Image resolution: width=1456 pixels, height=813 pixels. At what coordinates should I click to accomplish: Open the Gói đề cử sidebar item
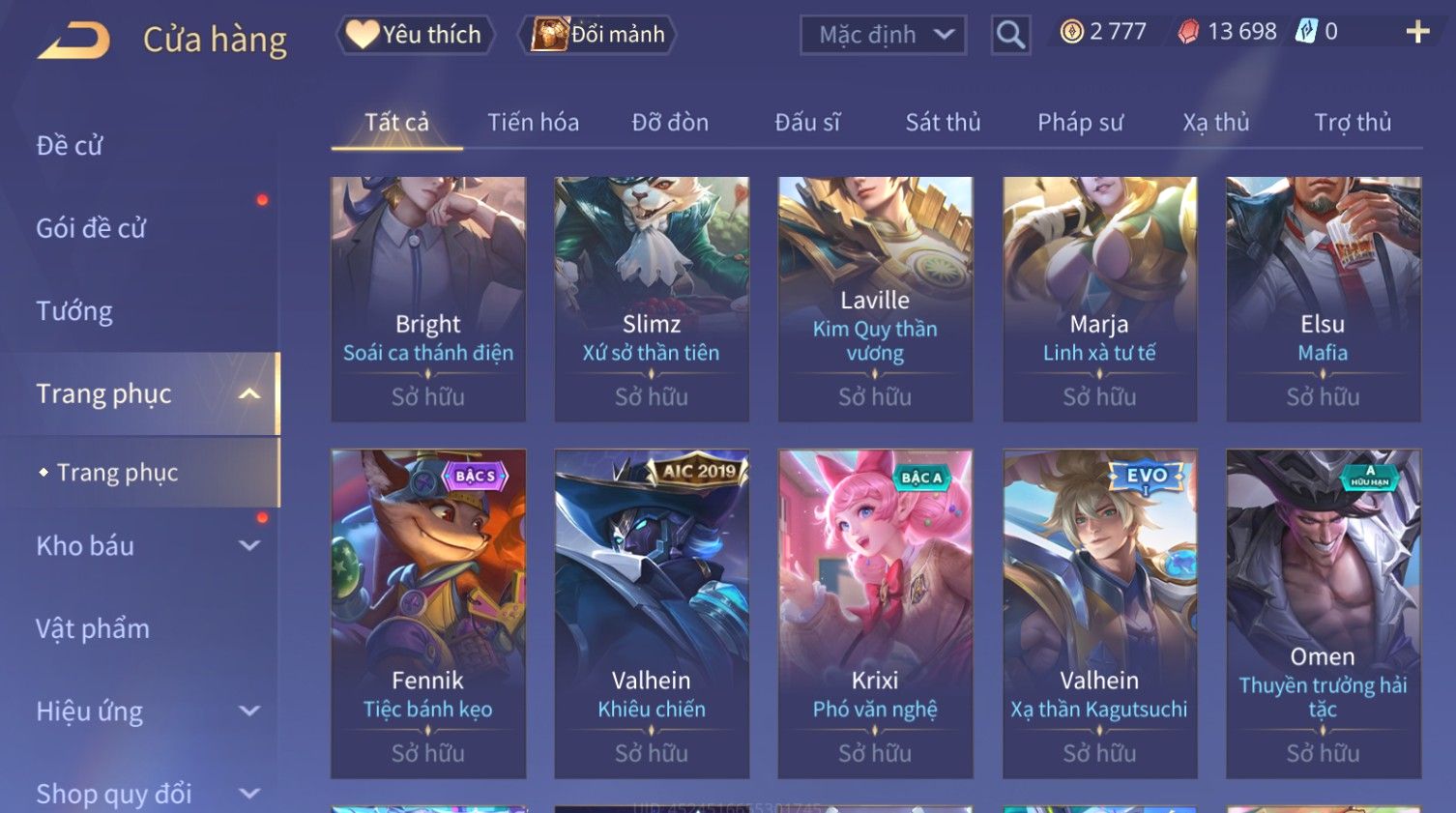click(91, 228)
